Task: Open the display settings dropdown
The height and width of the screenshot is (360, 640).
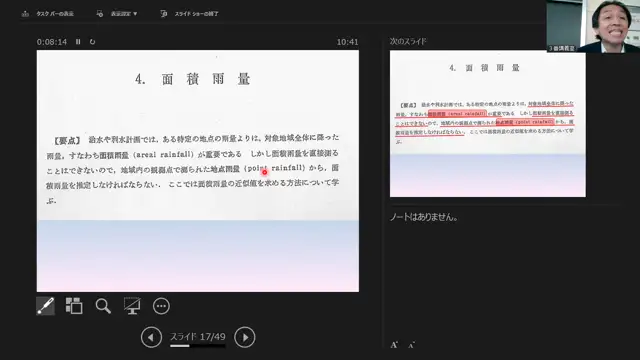Action: 117,13
